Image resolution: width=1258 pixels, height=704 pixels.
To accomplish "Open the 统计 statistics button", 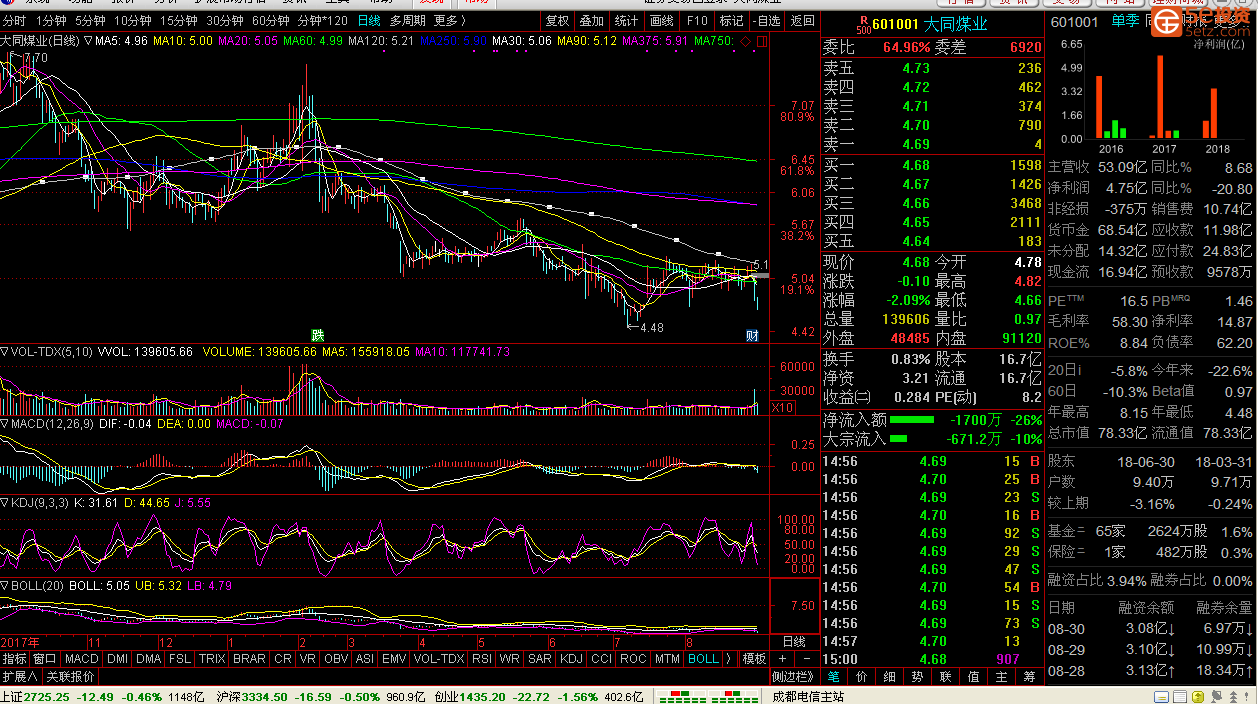I will (626, 21).
